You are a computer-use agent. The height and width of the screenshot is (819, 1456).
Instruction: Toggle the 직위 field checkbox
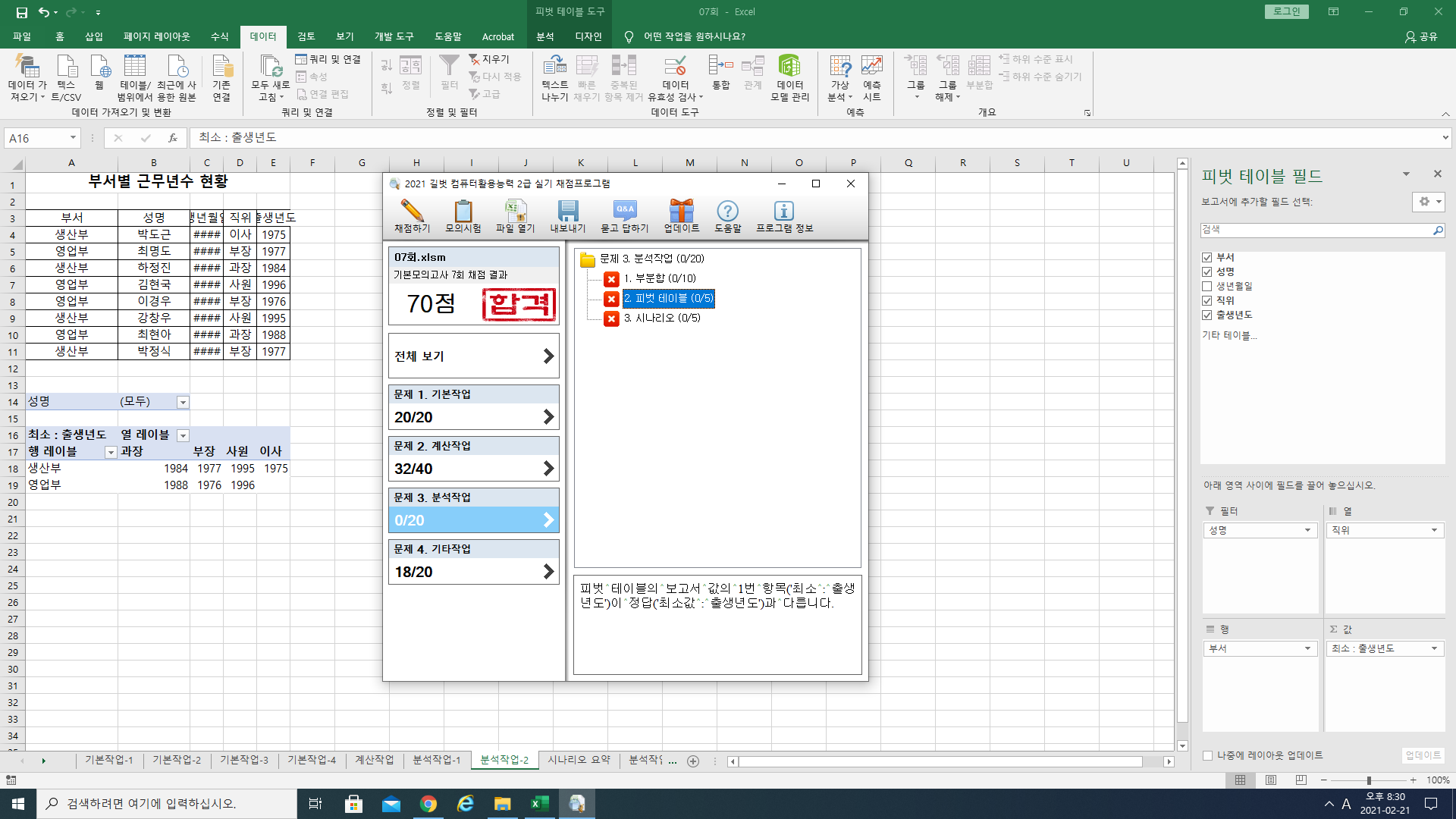click(1207, 300)
